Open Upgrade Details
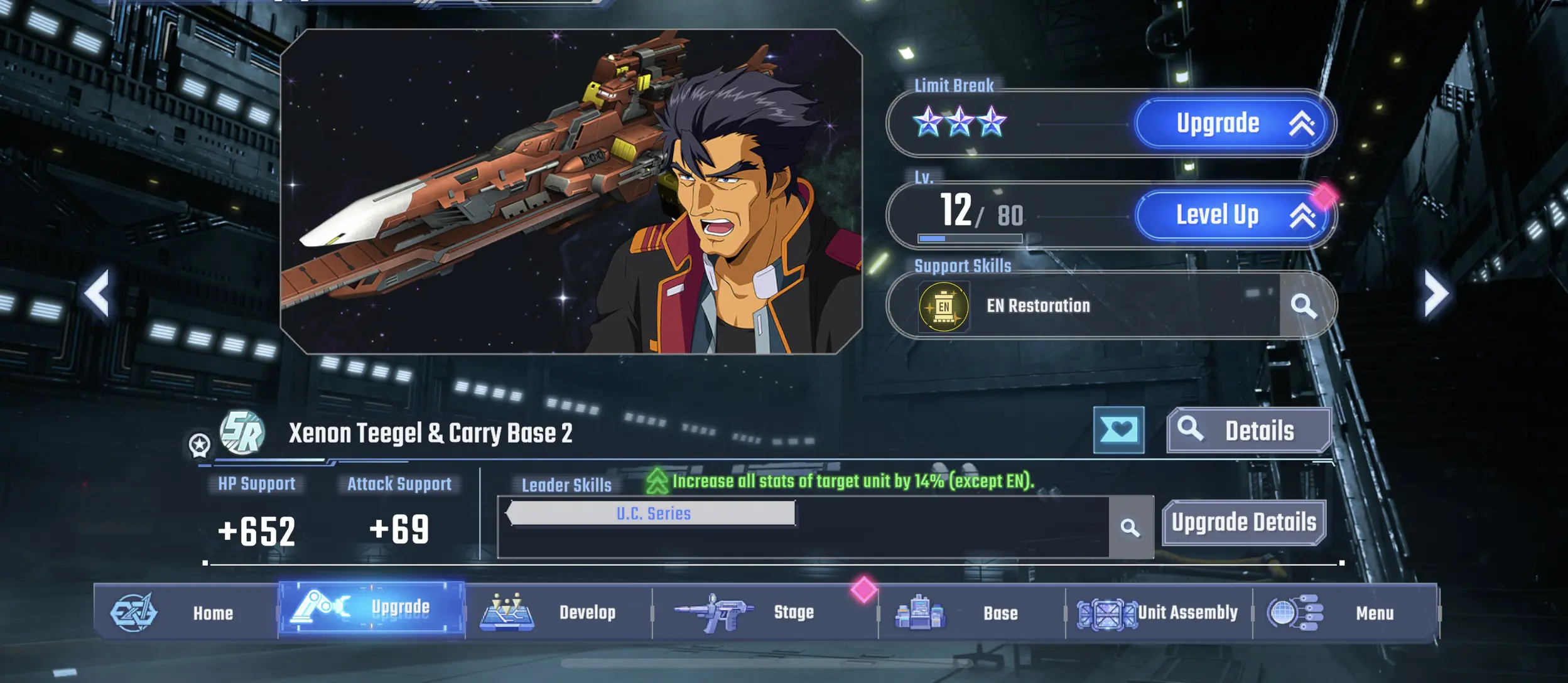Screen dimensions: 1568x683 pyautogui.click(x=1244, y=522)
